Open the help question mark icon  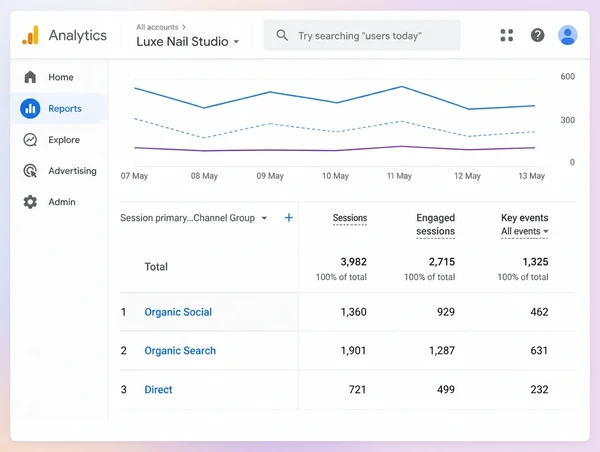point(537,35)
